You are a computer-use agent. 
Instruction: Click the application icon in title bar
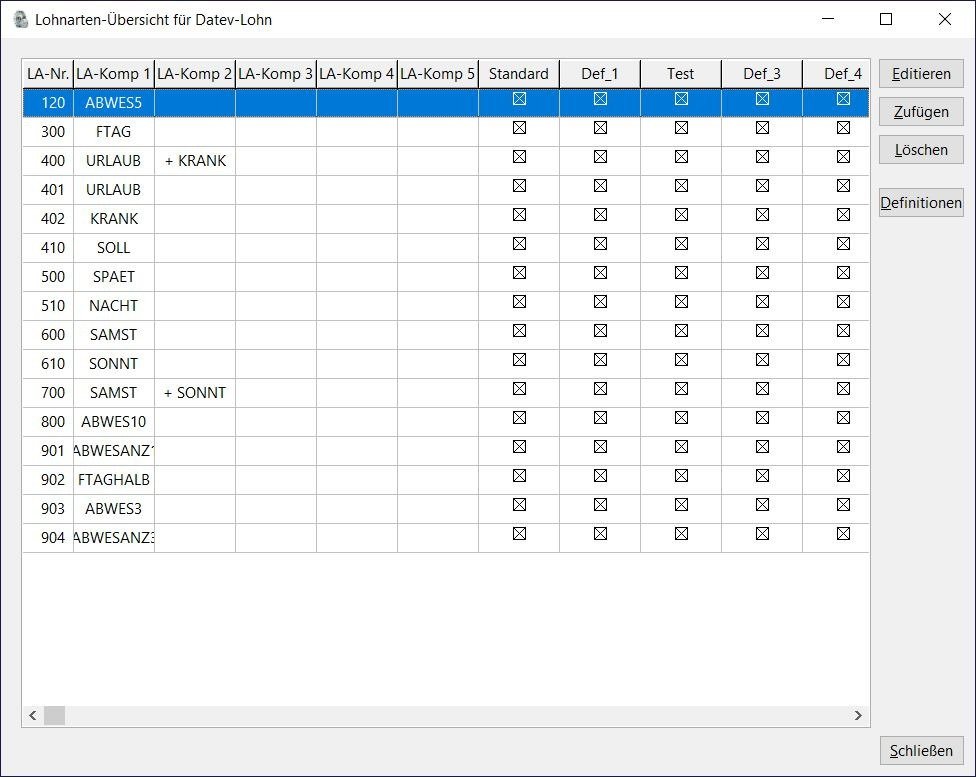pyautogui.click(x=21, y=19)
